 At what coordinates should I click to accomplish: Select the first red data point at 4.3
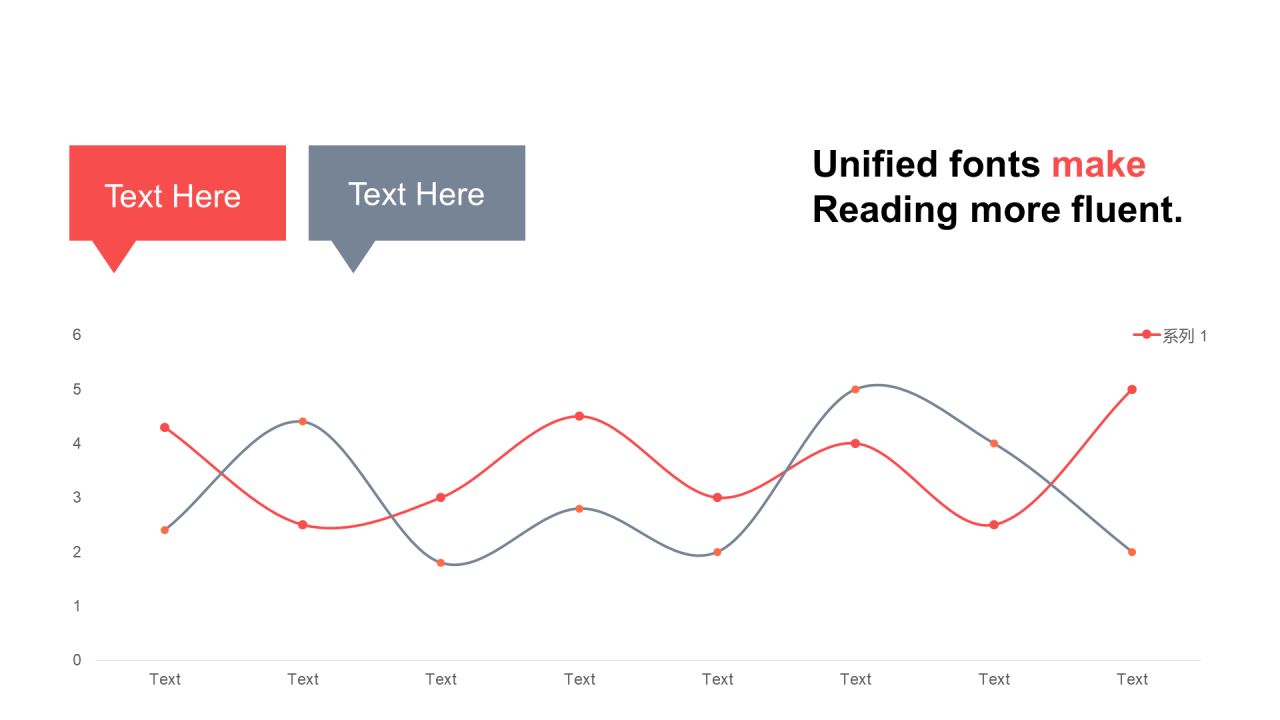tap(165, 427)
